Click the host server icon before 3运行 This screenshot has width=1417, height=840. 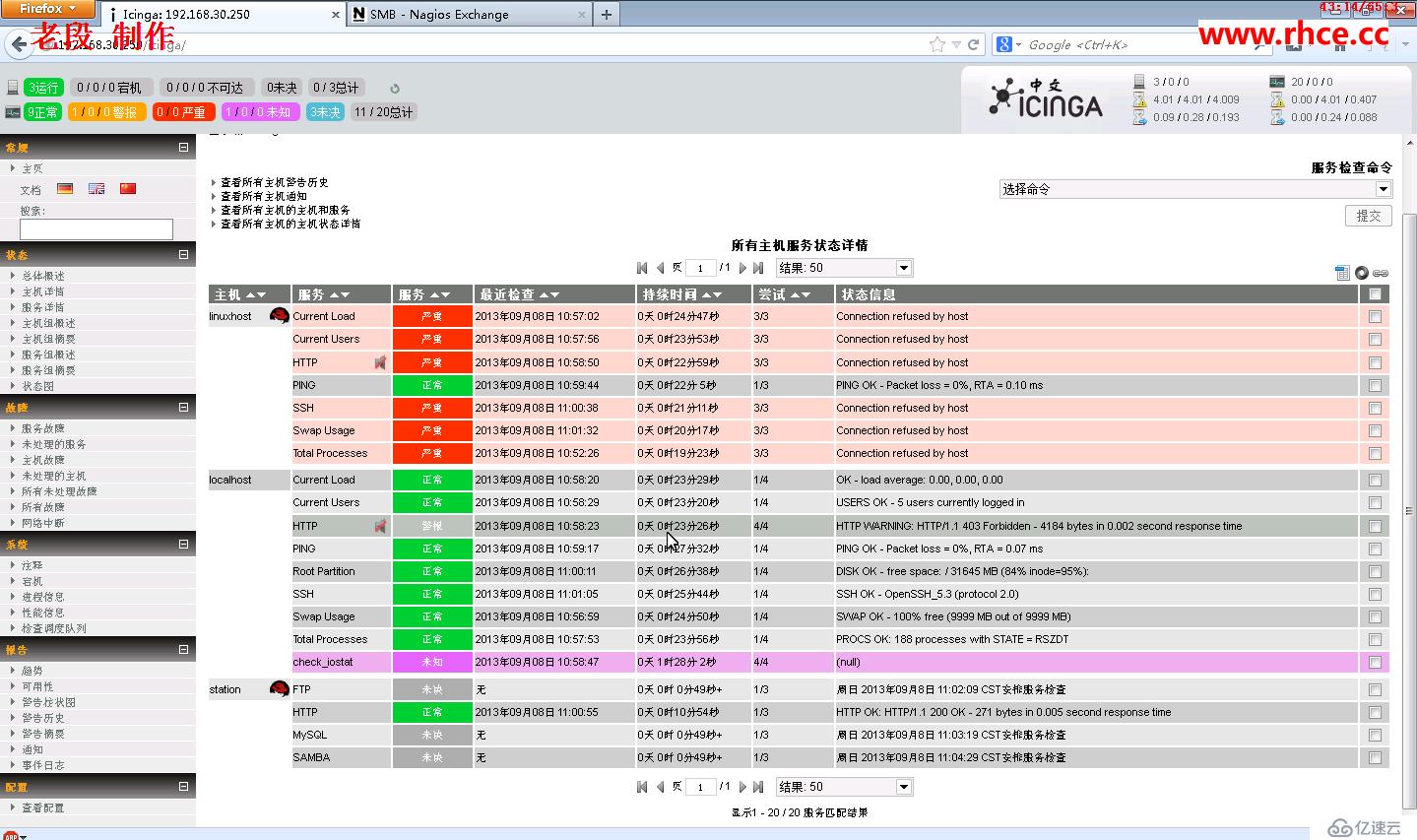pyautogui.click(x=13, y=88)
